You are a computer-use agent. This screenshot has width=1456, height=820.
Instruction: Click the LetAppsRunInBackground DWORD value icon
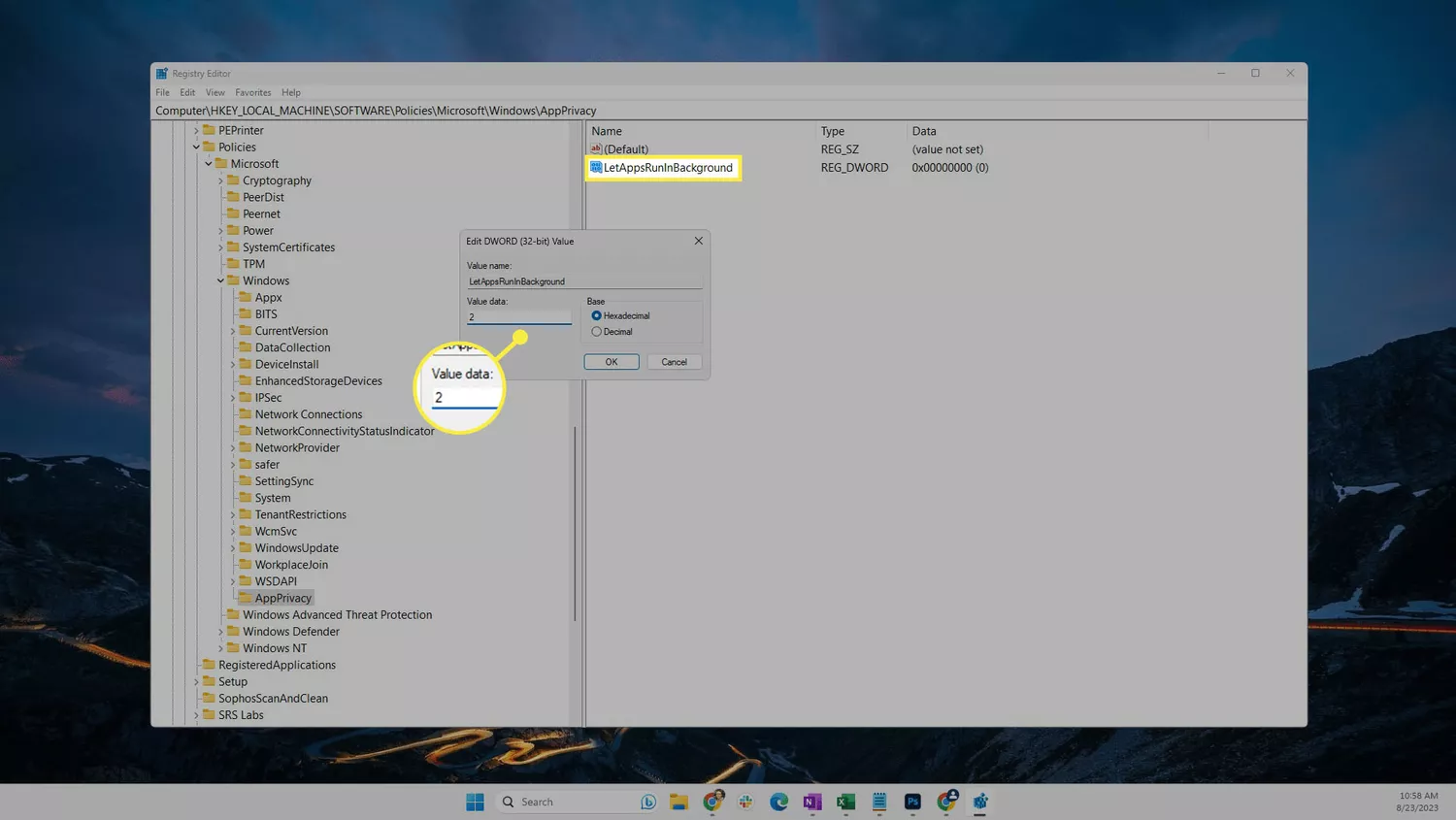click(596, 168)
